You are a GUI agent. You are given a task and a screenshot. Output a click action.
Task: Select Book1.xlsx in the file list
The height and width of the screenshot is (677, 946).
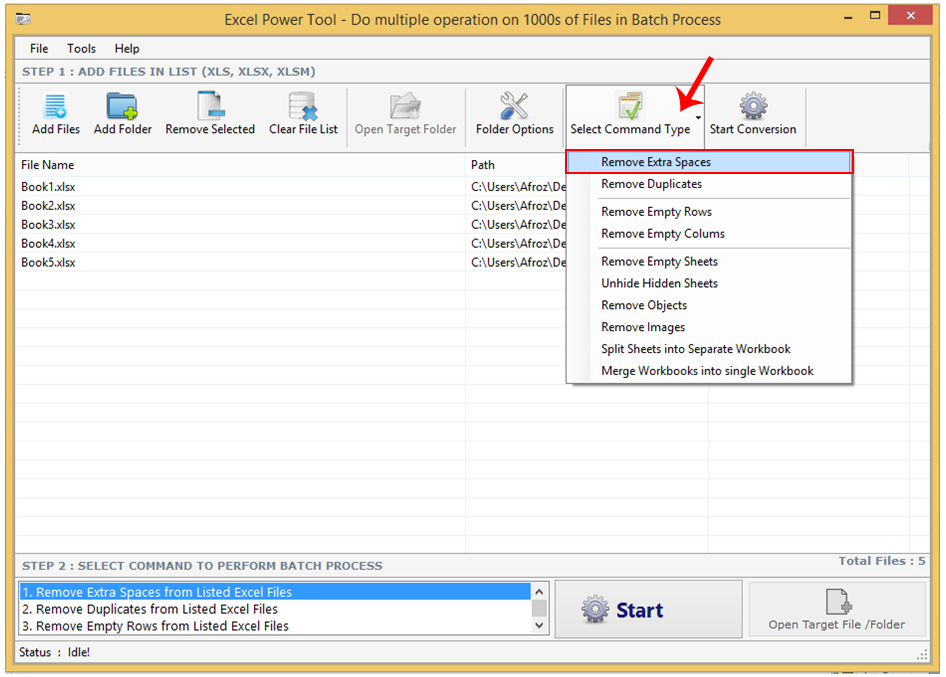pyautogui.click(x=48, y=187)
